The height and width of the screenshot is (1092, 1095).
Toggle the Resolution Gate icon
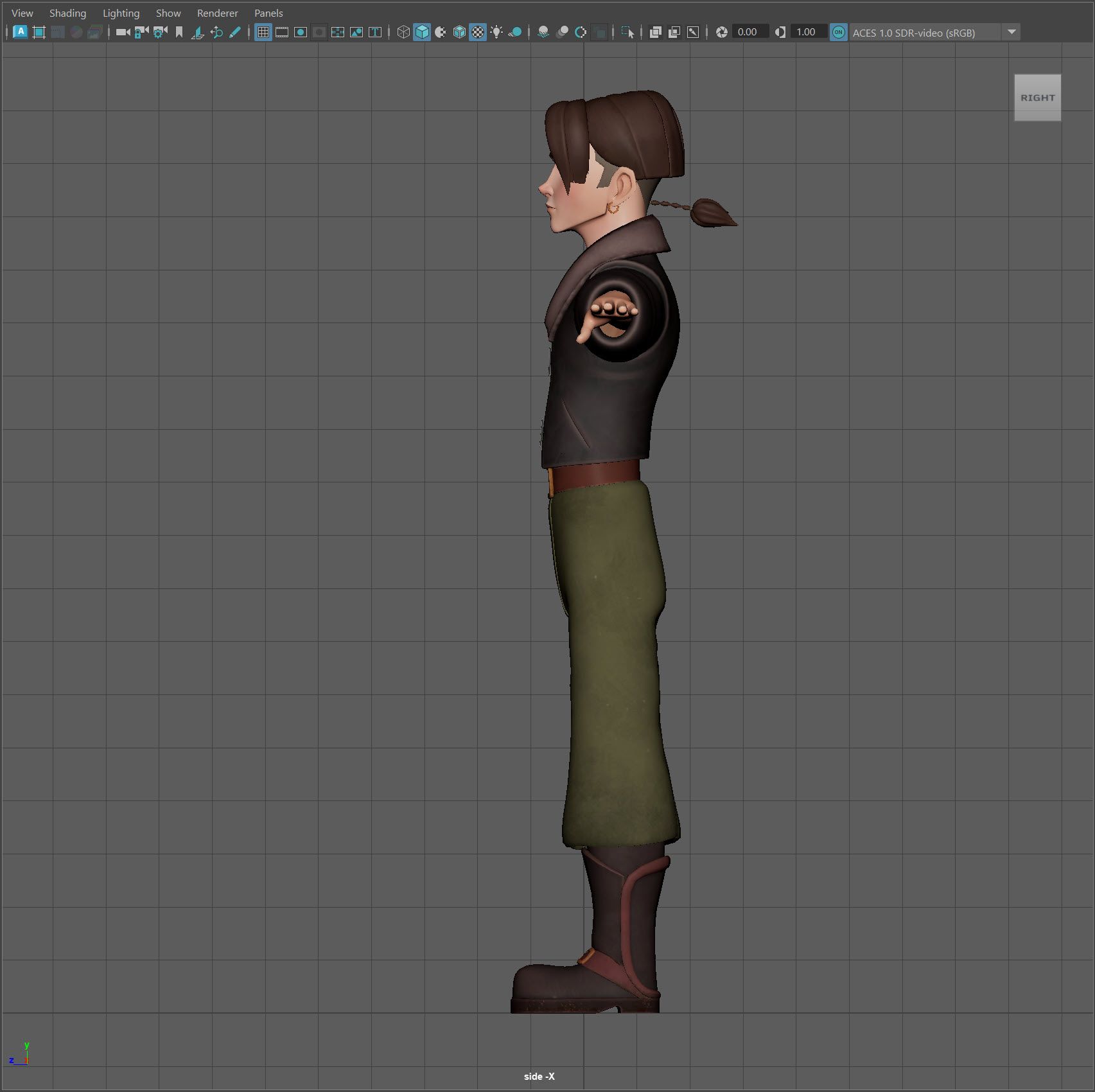[x=301, y=32]
